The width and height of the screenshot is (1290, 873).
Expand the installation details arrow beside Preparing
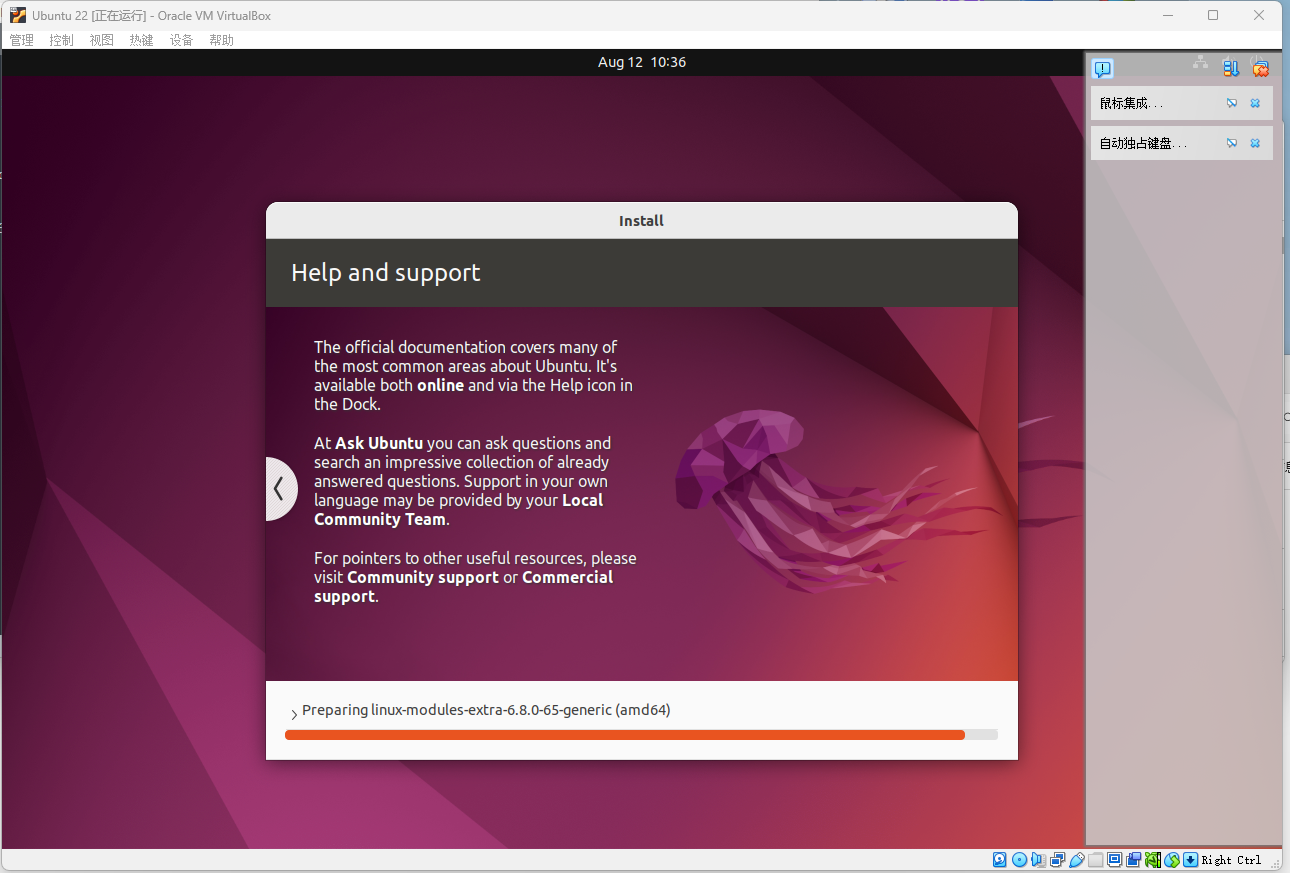294,714
